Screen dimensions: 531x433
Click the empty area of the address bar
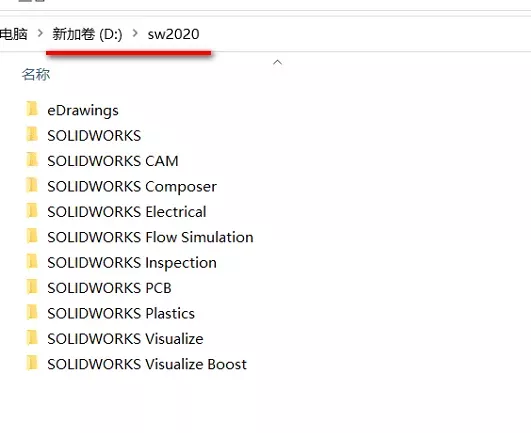coord(366,34)
